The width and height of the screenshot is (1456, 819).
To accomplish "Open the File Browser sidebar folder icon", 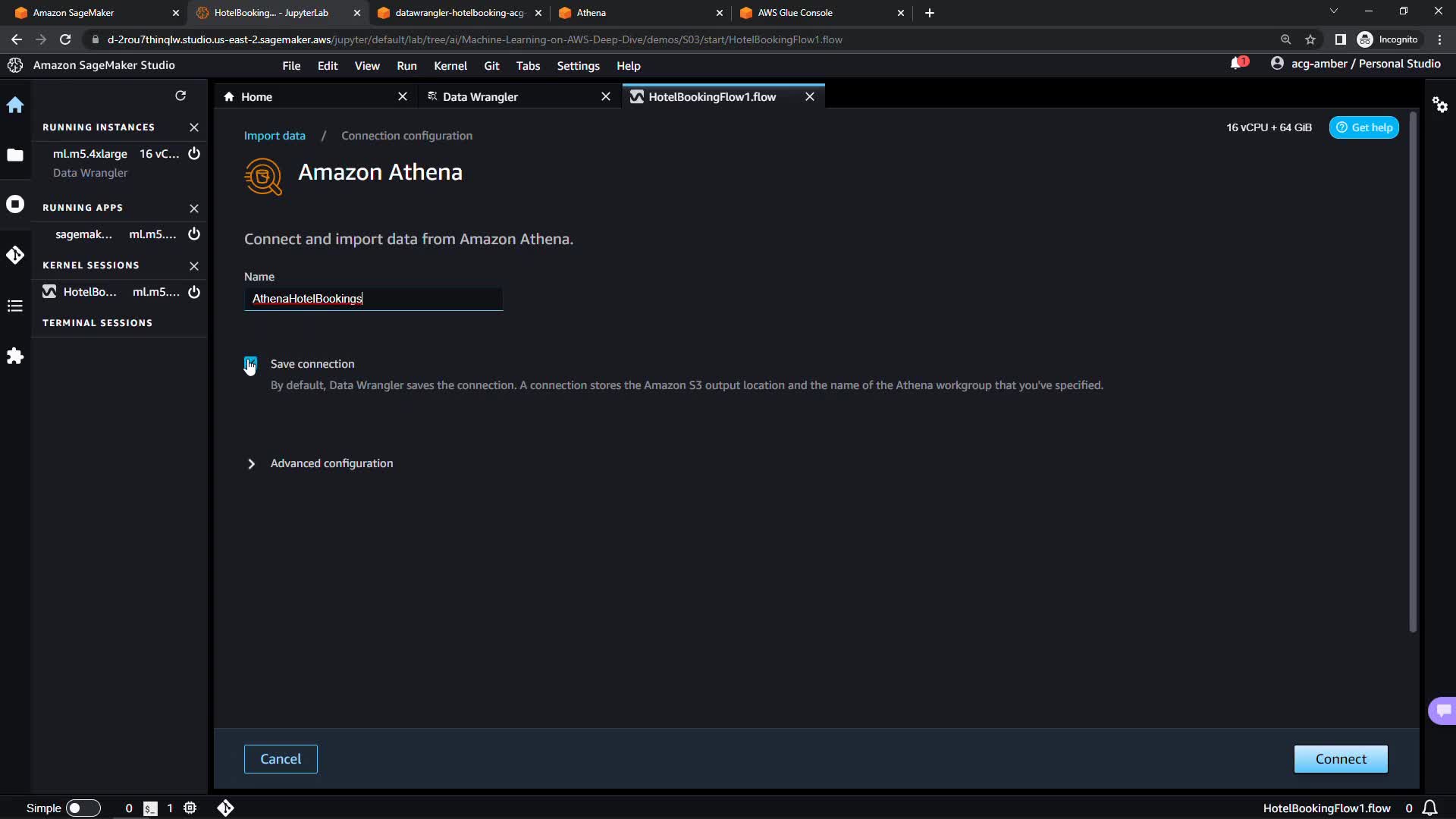I will [15, 155].
